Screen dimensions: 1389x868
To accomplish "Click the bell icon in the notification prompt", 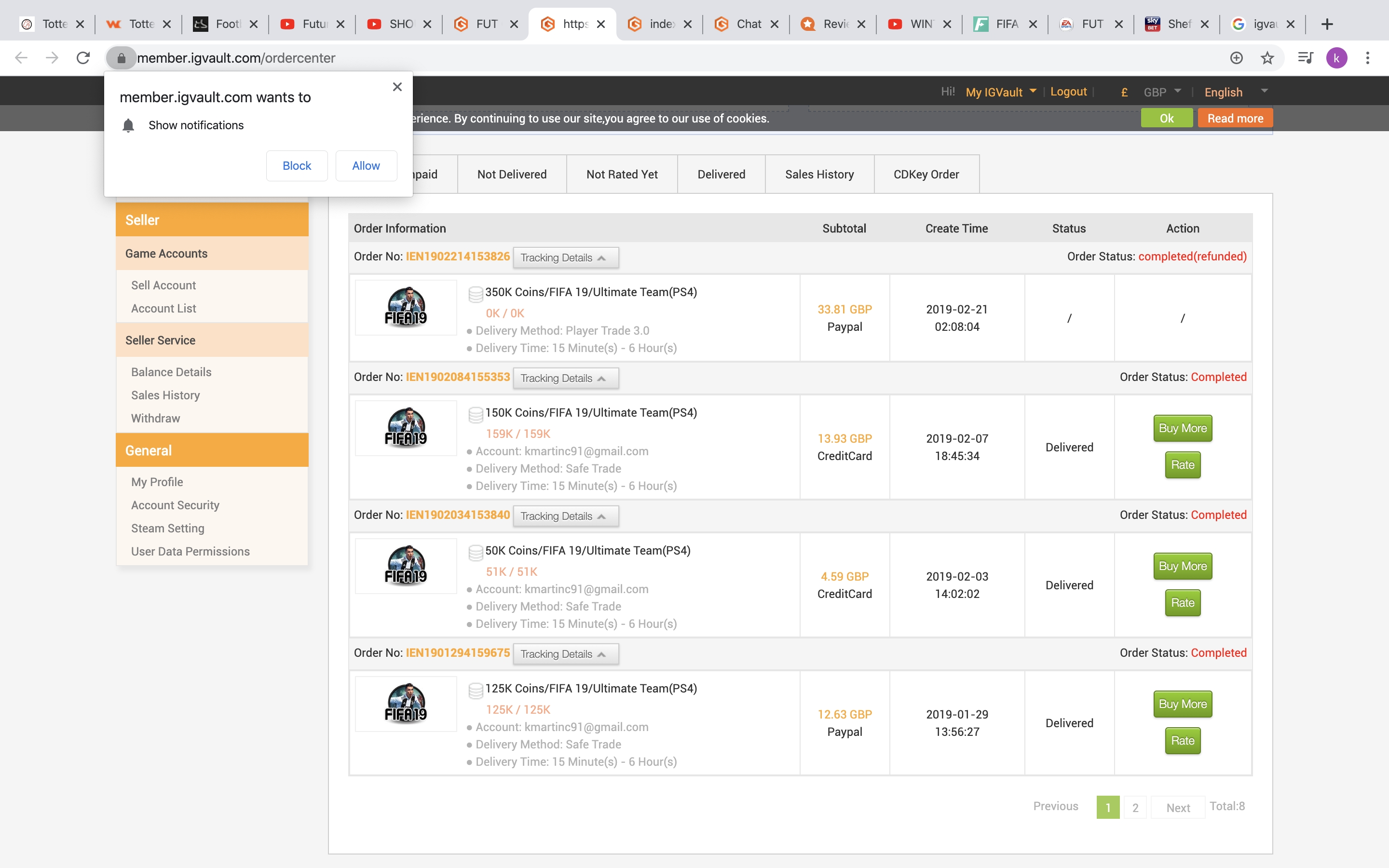I will click(128, 125).
